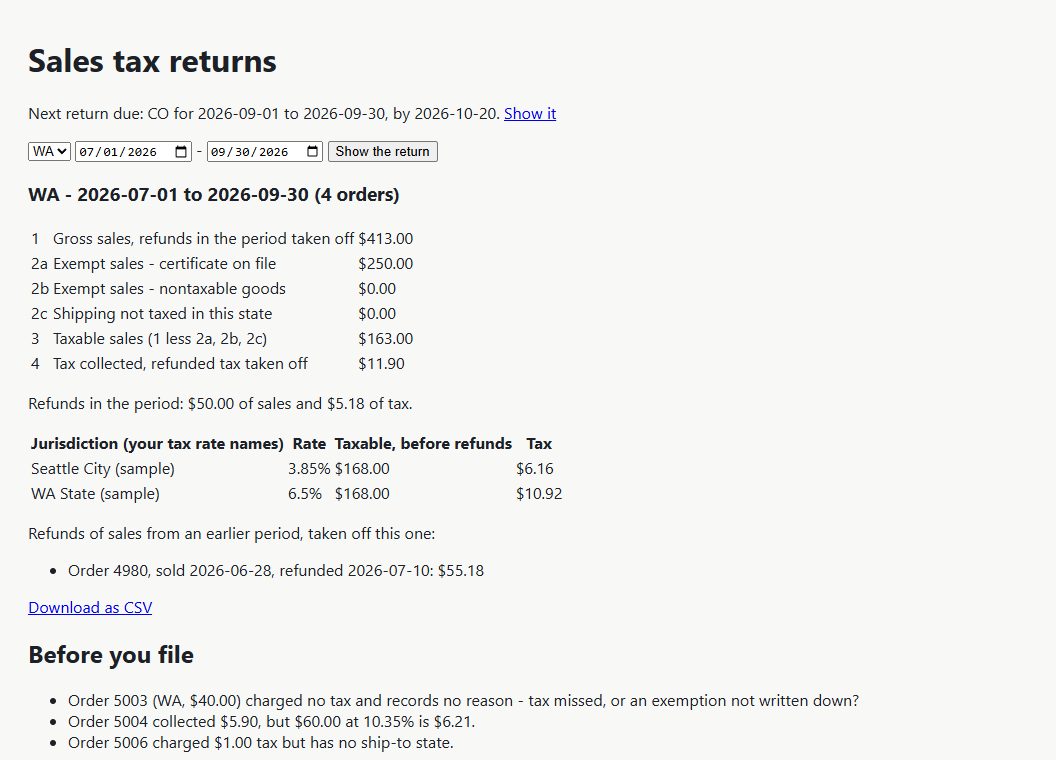
Task: Open the start date calendar picker icon
Action: [180, 152]
